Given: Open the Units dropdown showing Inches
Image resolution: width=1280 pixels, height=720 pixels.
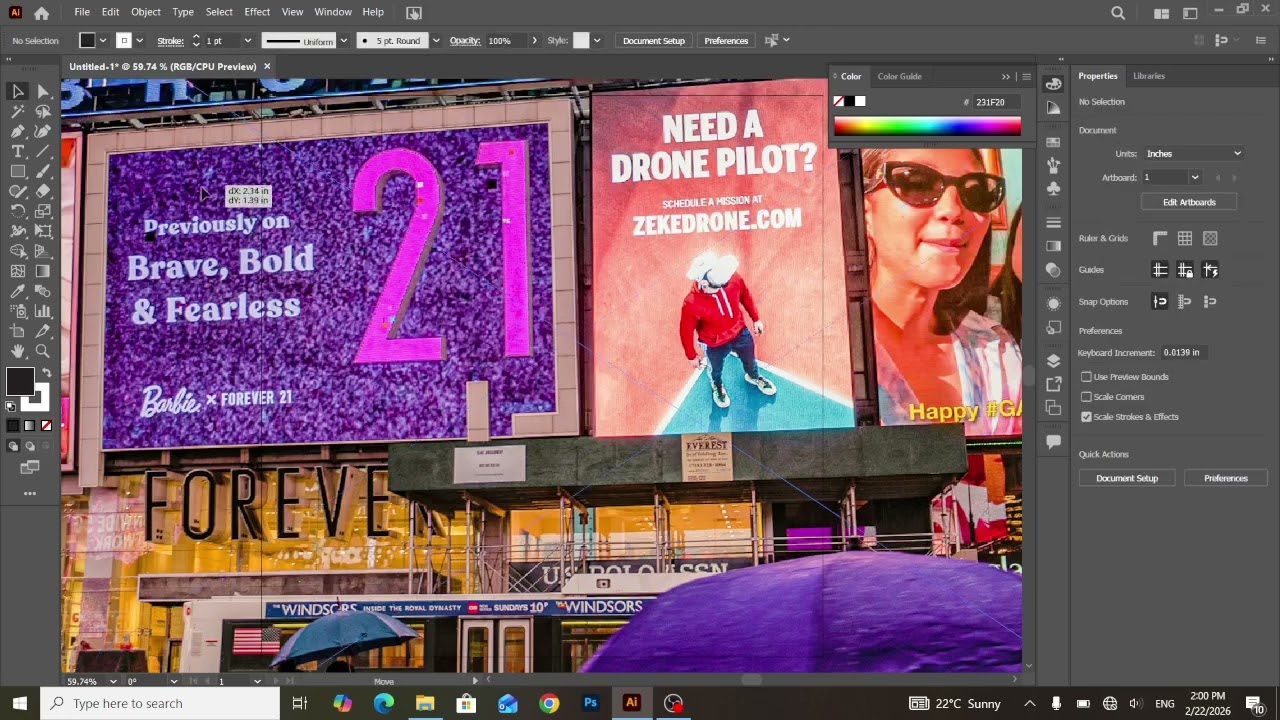Looking at the screenshot, I should (1193, 154).
